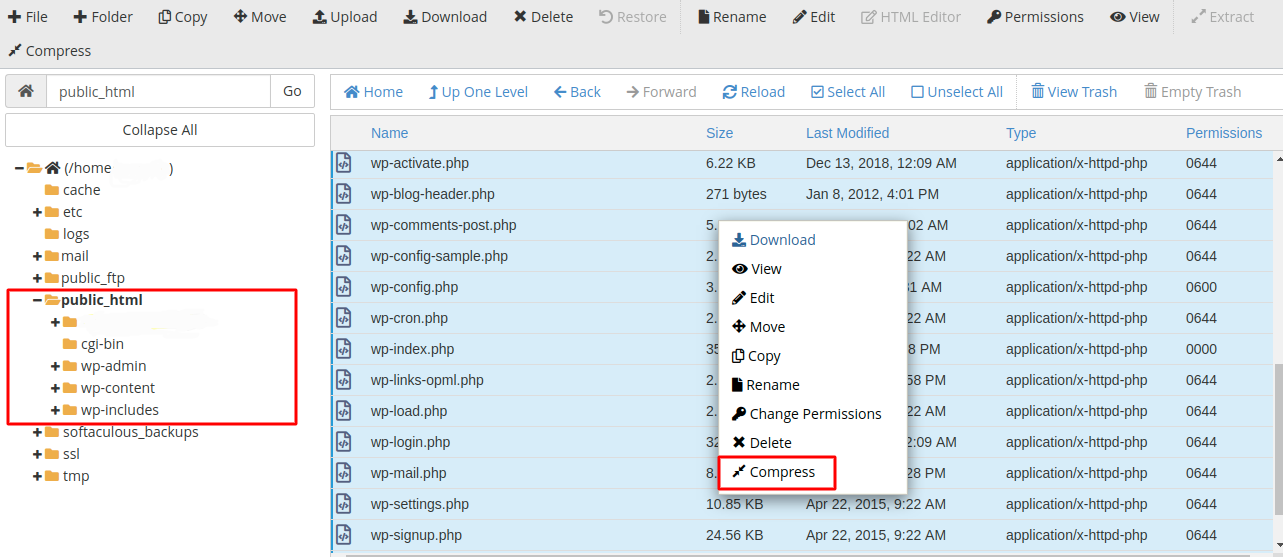Click the Go button
The image size is (1283, 557).
[292, 91]
